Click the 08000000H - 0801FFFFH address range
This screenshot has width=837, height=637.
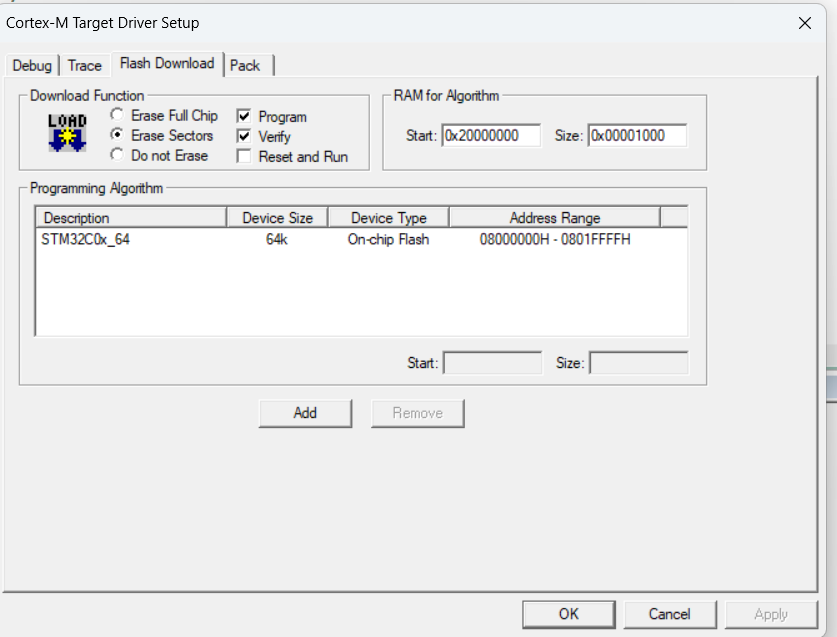(x=555, y=239)
